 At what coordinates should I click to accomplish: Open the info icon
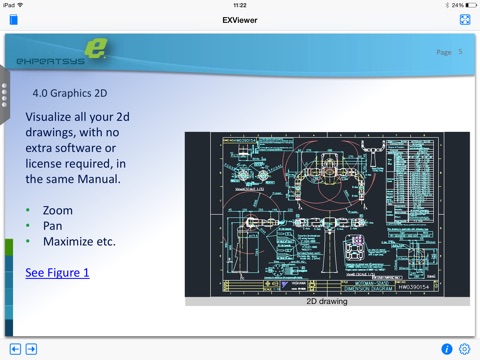(x=447, y=349)
